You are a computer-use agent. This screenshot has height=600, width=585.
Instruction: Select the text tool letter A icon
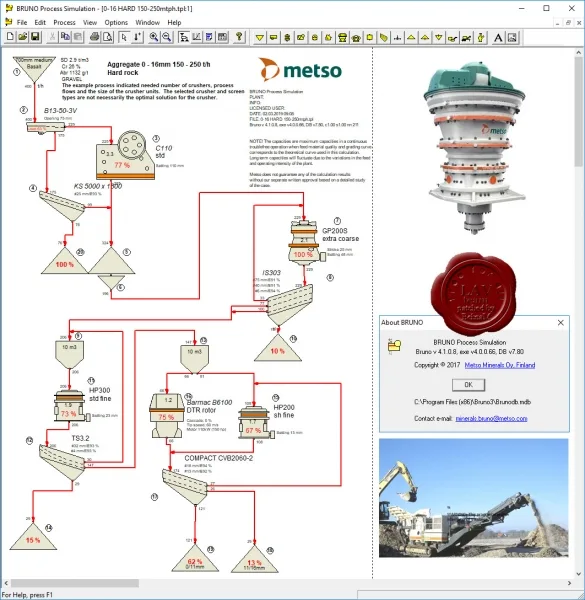(x=498, y=38)
